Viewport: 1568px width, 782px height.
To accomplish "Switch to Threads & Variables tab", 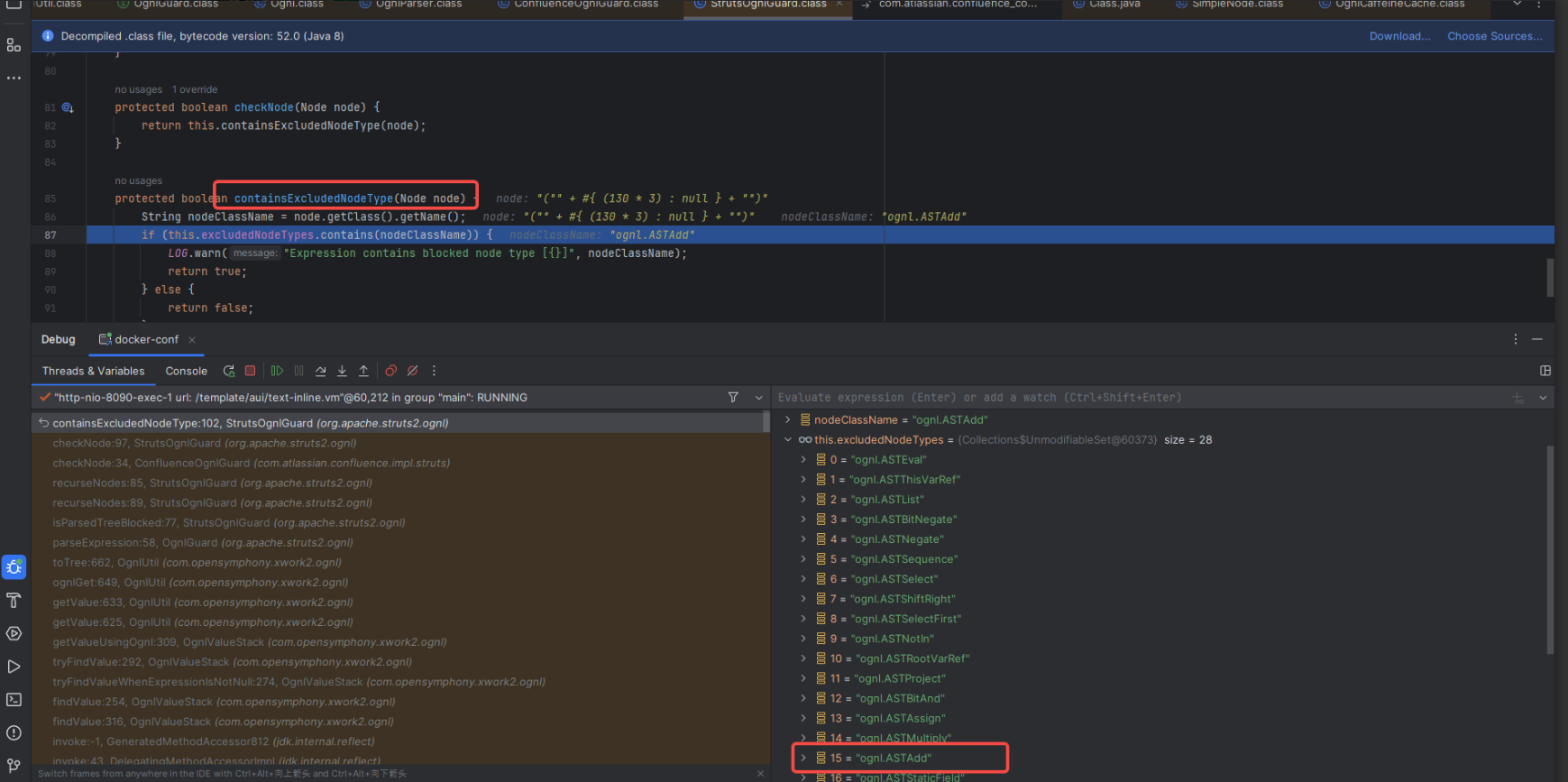I will [93, 371].
